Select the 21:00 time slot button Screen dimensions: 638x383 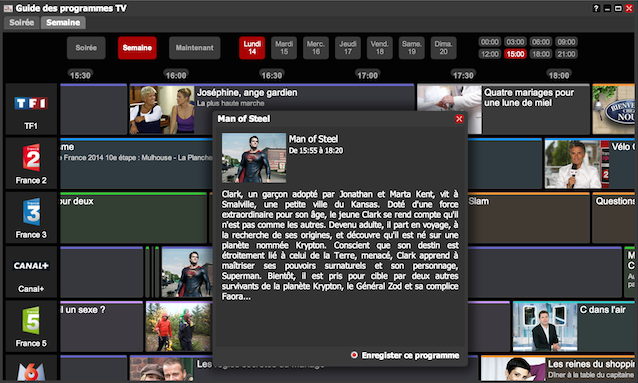[x=566, y=54]
